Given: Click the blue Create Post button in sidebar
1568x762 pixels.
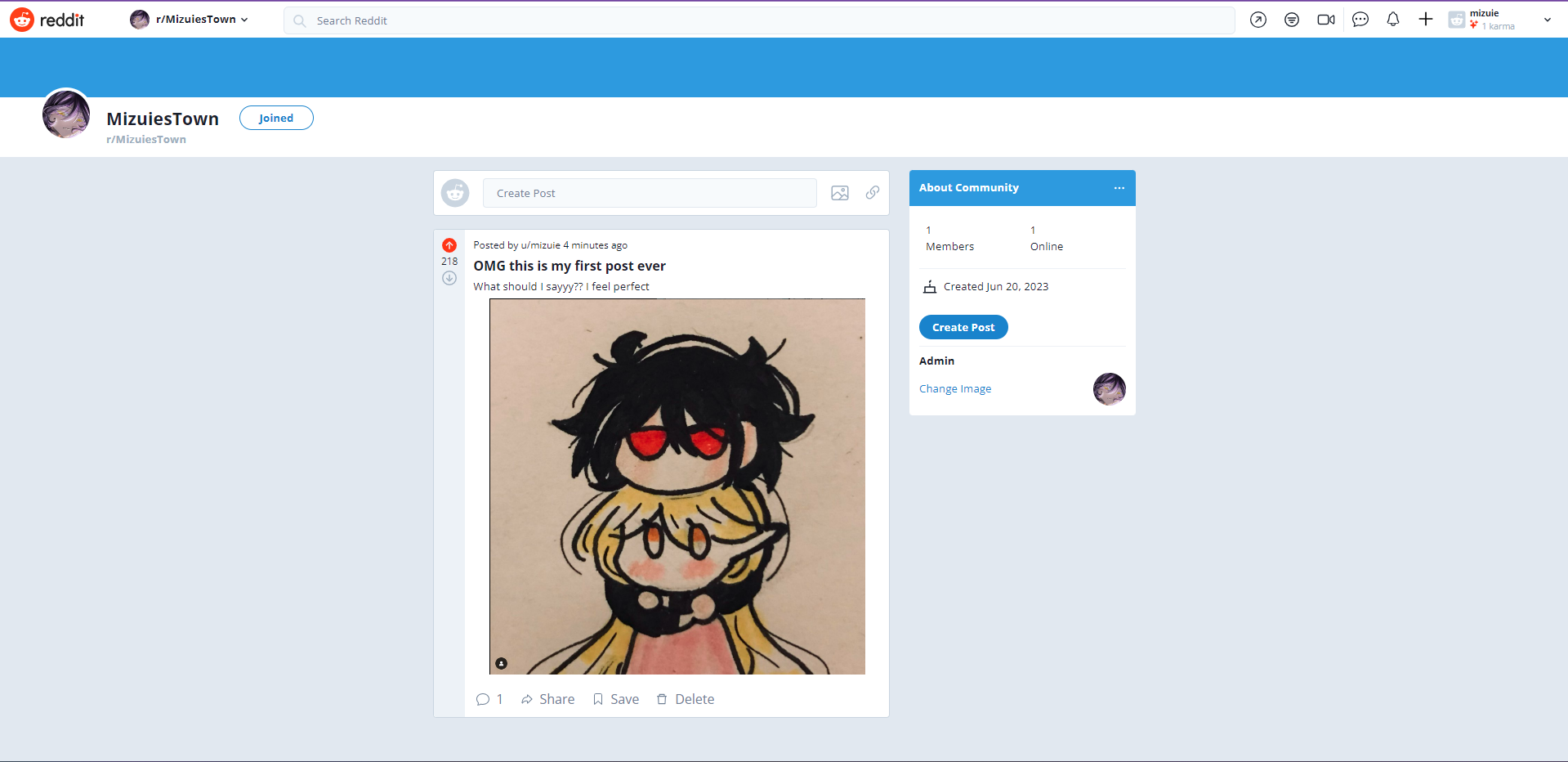Looking at the screenshot, I should pos(963,327).
